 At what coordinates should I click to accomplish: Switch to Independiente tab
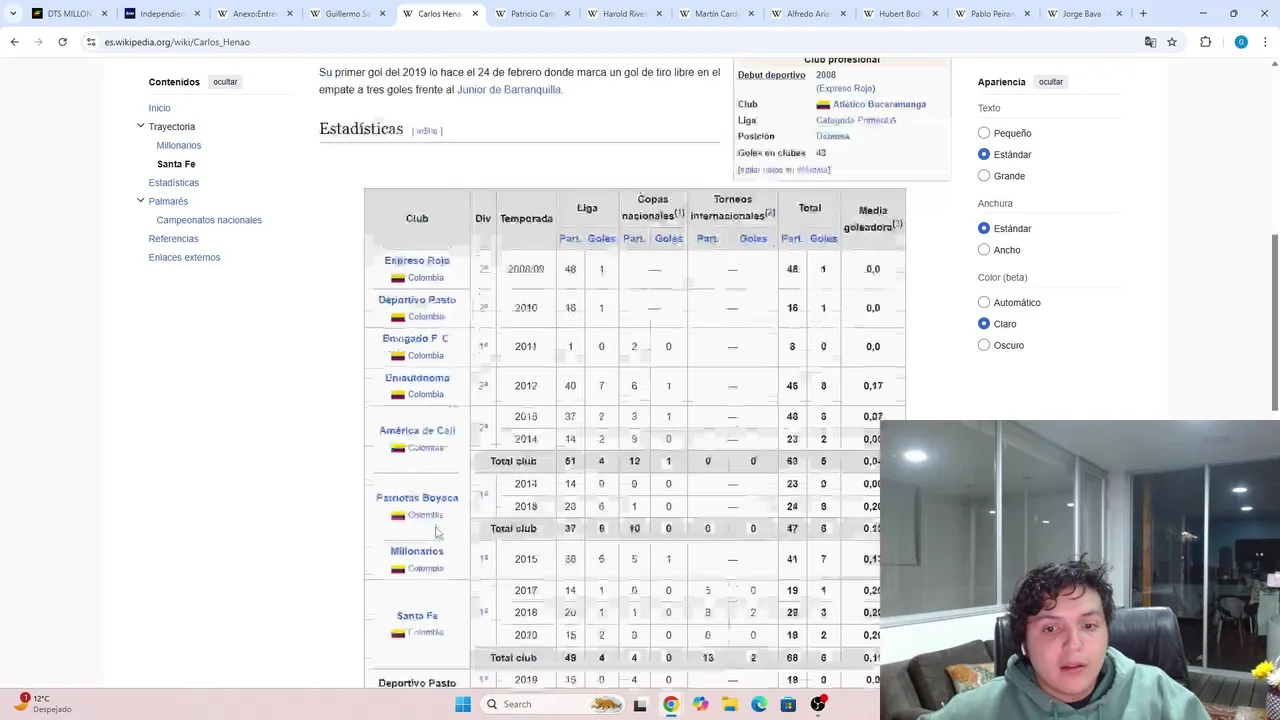pos(162,14)
